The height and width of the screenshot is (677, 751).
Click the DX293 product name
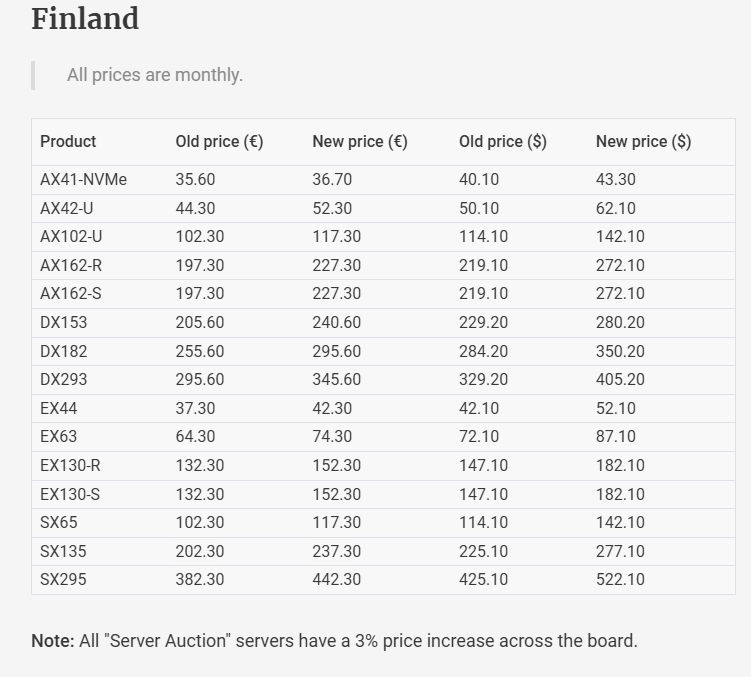pos(63,380)
